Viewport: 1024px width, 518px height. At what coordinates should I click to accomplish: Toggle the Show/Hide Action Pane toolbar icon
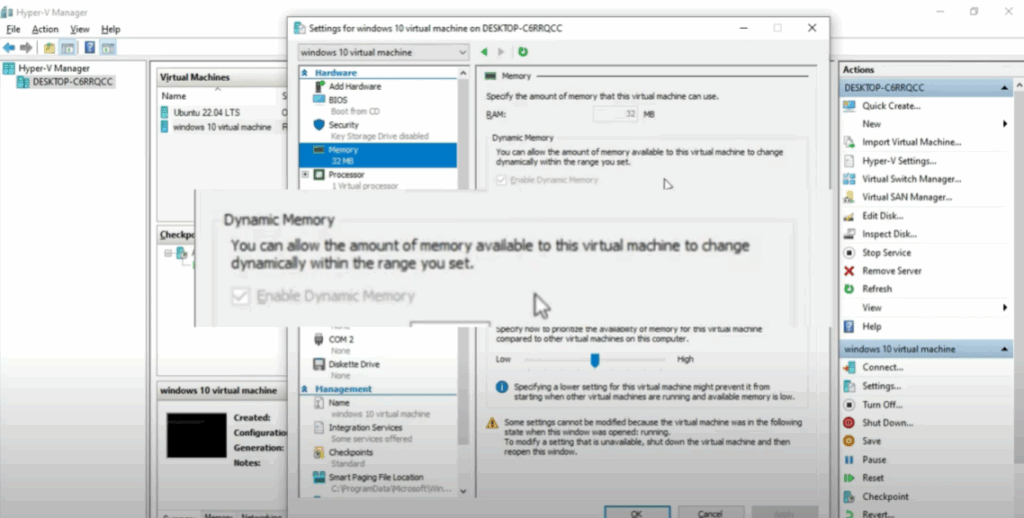pos(108,48)
